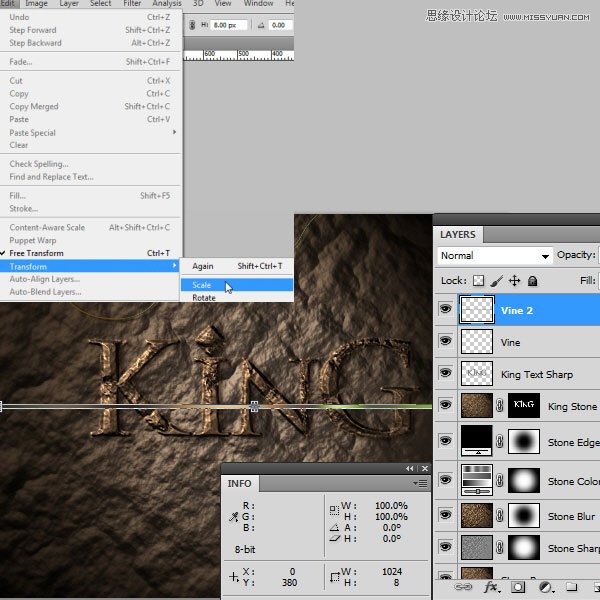The height and width of the screenshot is (600, 600).
Task: Click the chain link on Stone Color layer
Action: [x=499, y=480]
